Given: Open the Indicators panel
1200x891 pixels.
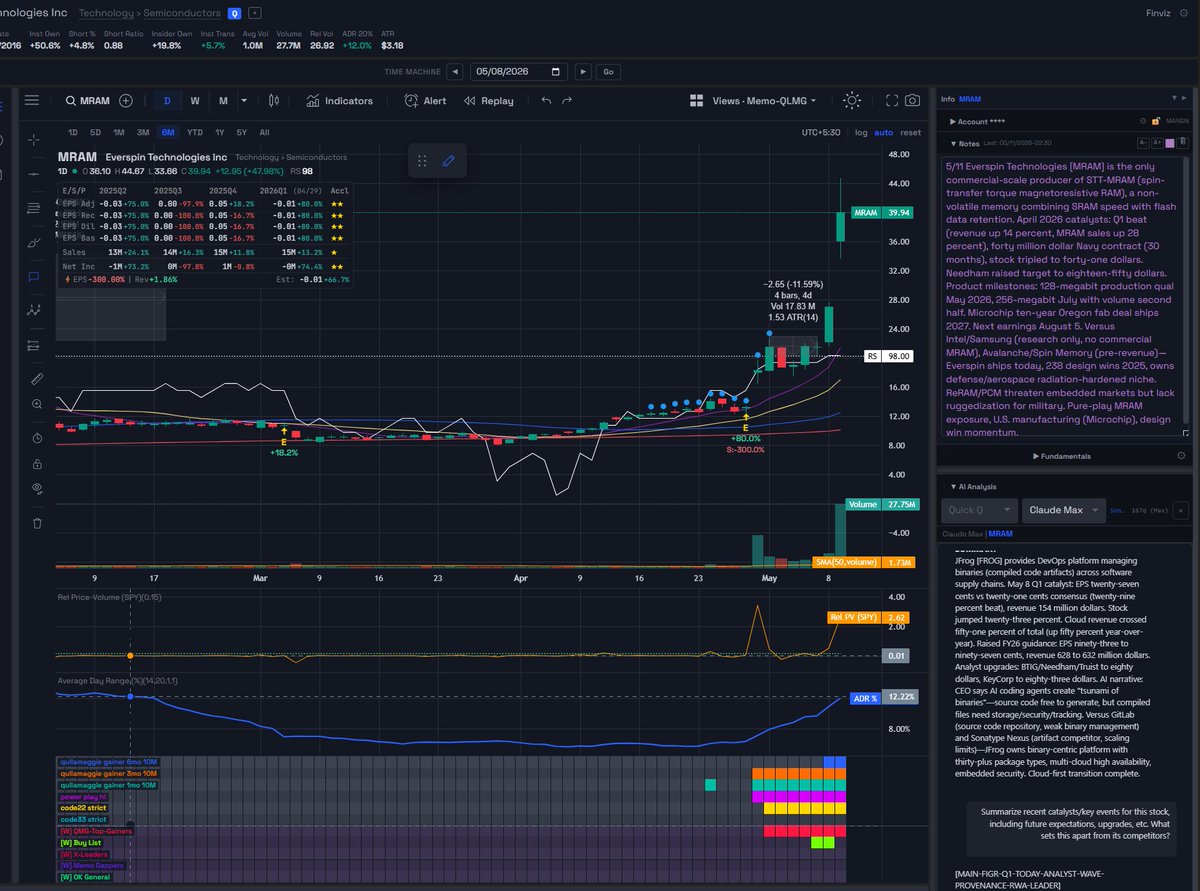Looking at the screenshot, I should [339, 100].
